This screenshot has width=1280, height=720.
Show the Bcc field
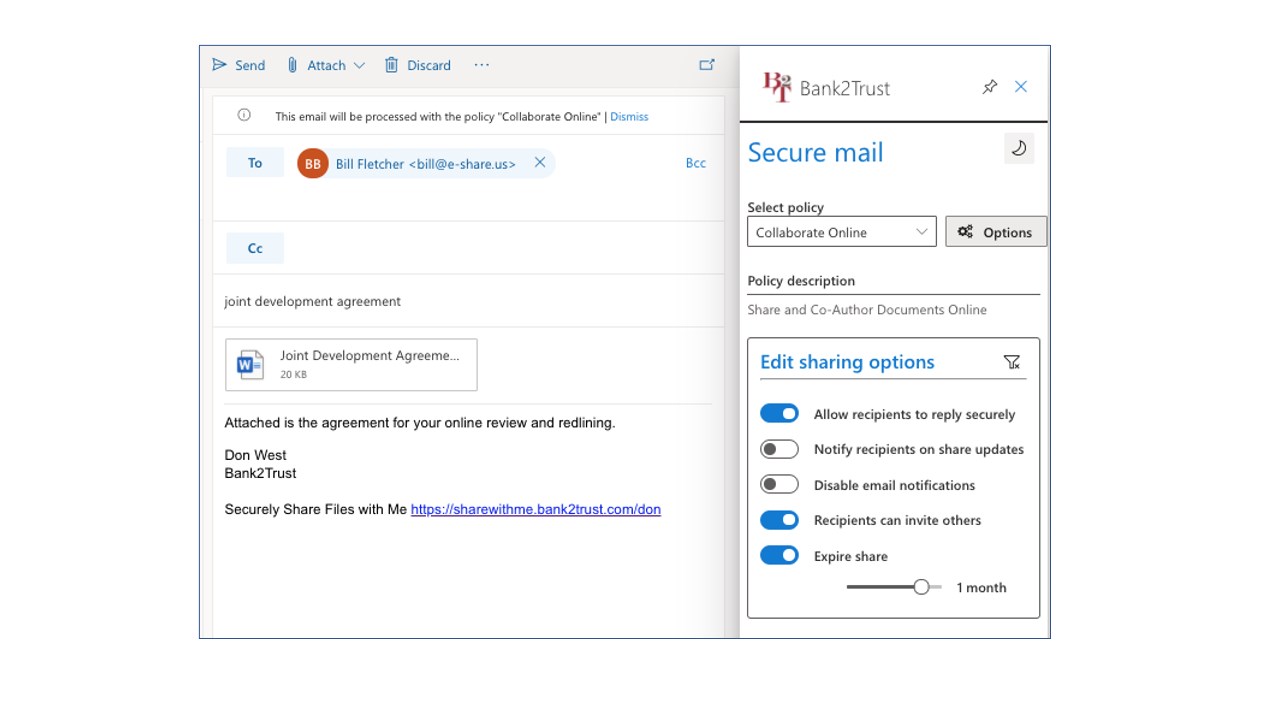(696, 163)
